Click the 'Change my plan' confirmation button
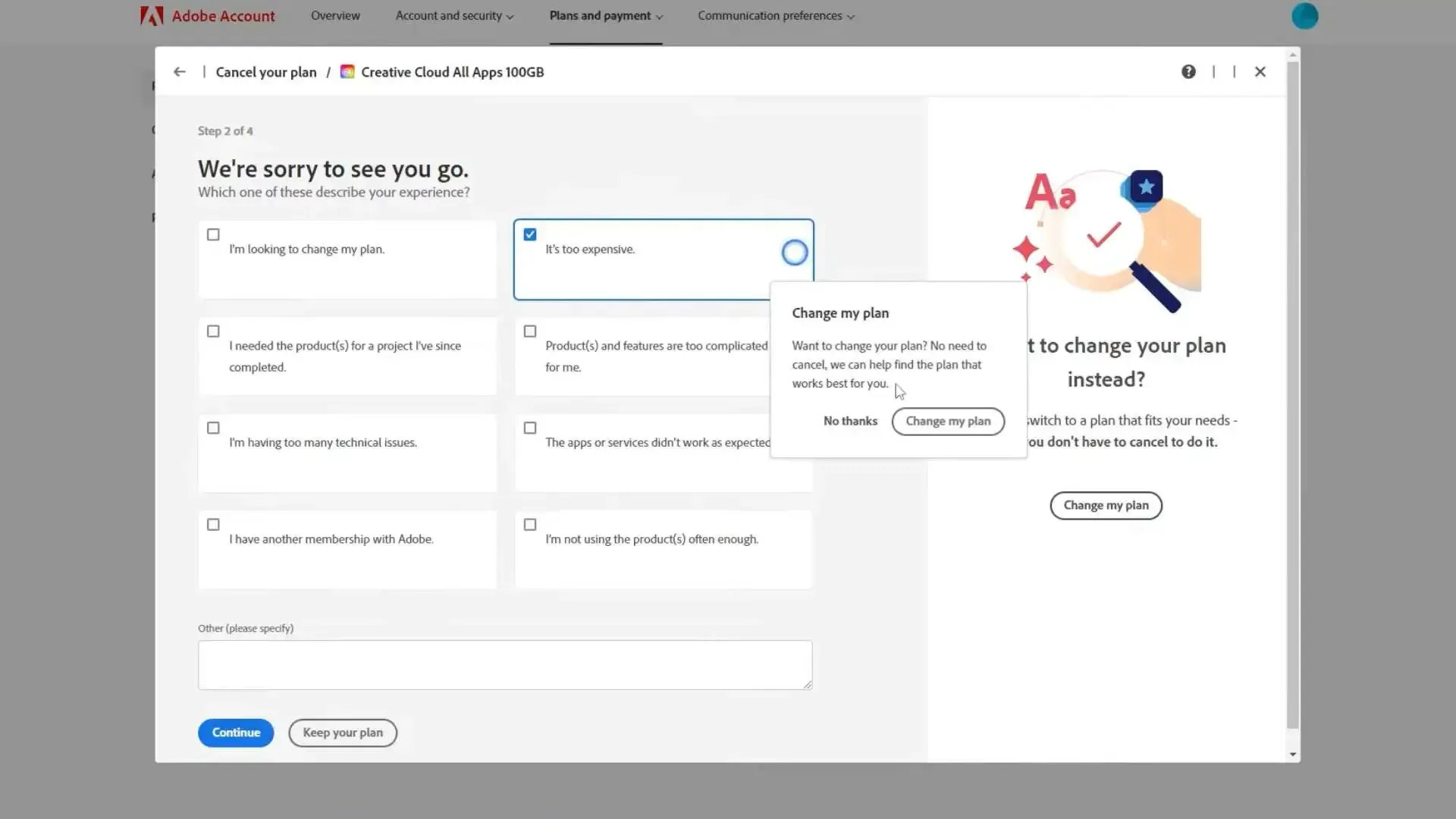 pos(948,421)
